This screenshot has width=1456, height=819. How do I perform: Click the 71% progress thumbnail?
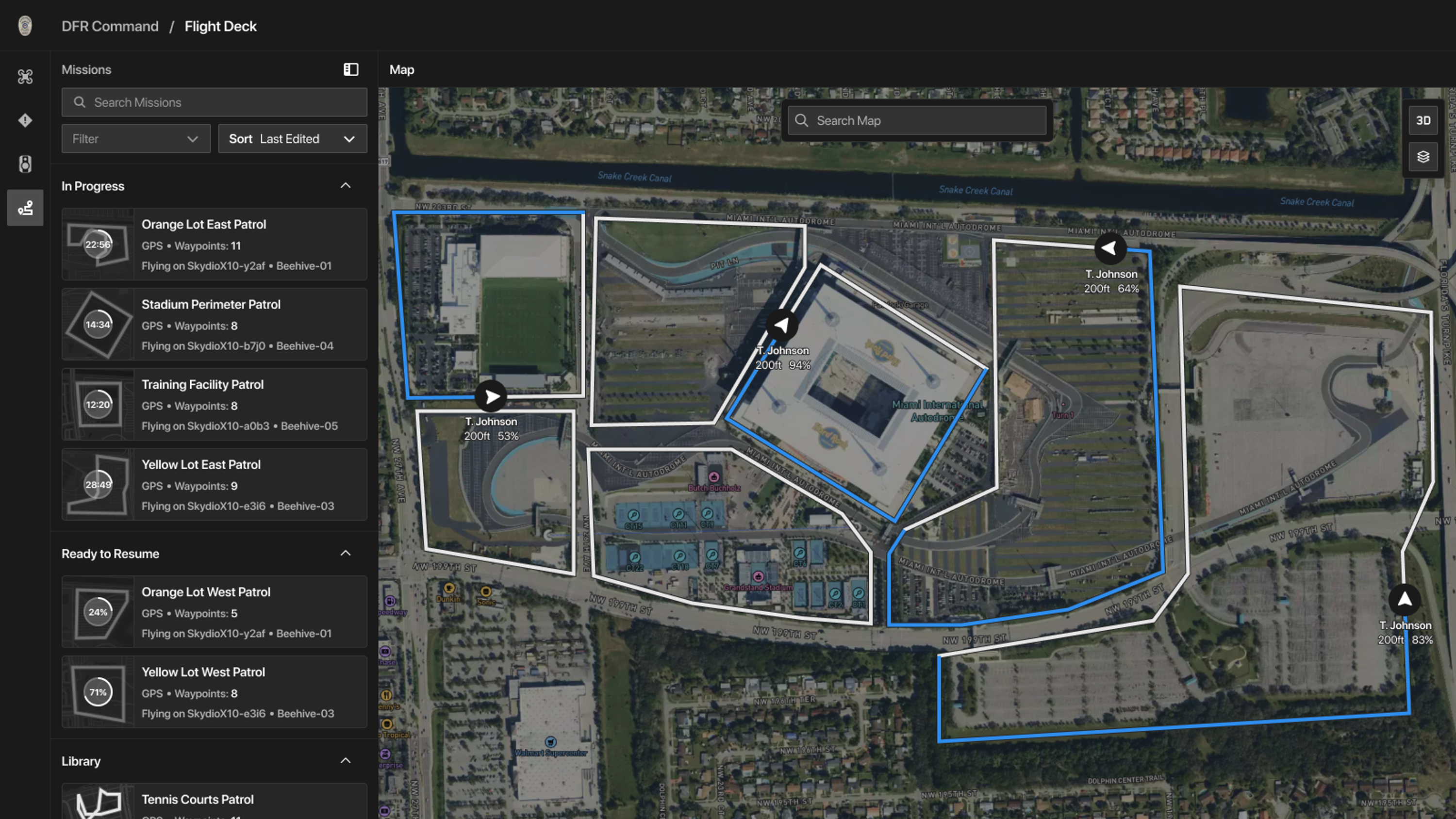pyautogui.click(x=98, y=692)
